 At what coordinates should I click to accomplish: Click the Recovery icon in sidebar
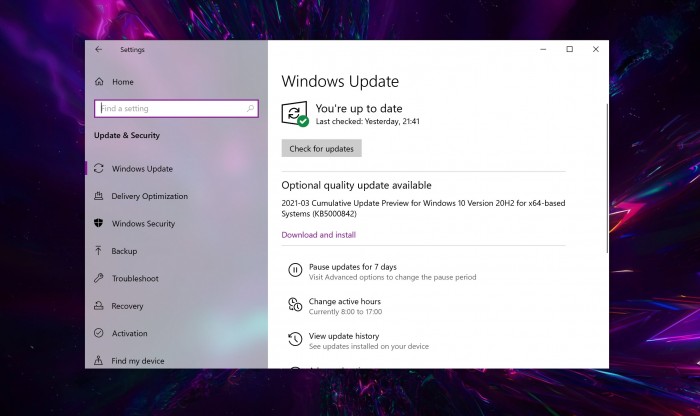[99, 306]
